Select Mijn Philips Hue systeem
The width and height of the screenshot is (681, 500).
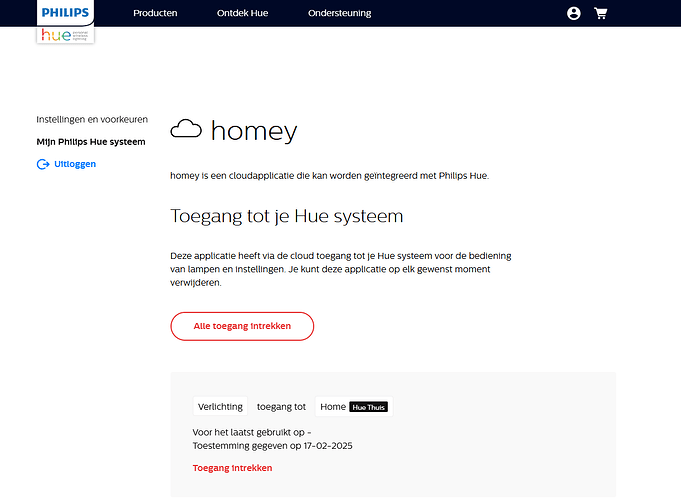click(x=91, y=142)
